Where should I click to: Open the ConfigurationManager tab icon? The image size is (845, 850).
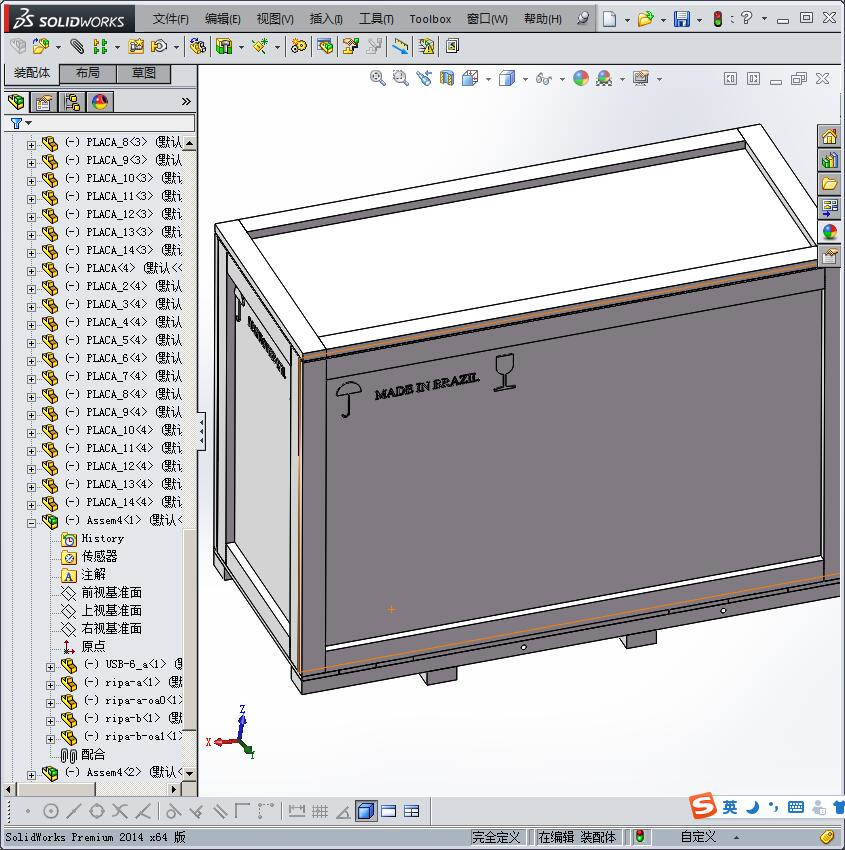click(x=72, y=102)
